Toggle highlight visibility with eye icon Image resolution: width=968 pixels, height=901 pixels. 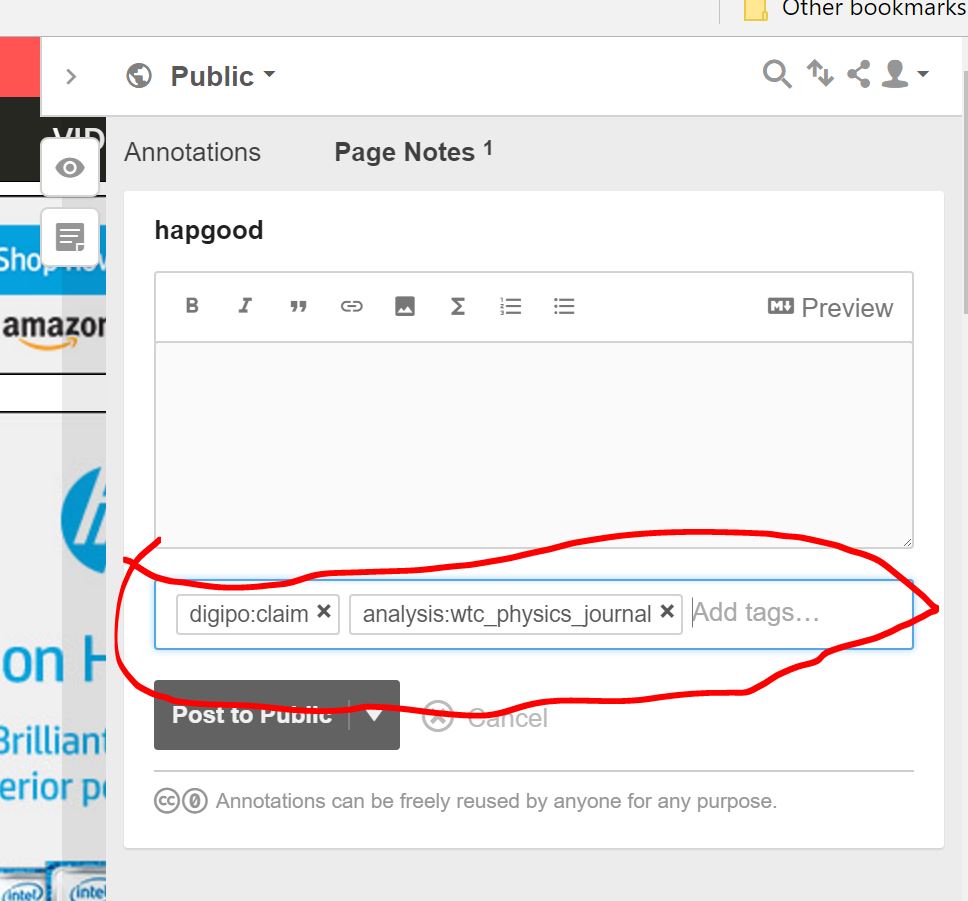coord(70,168)
